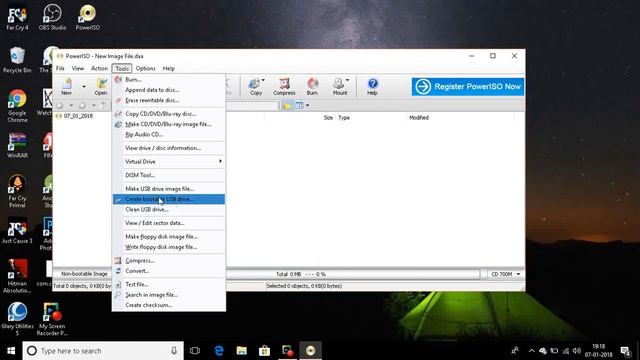Select Make CD/DVD/Blu-ray image file...
This screenshot has width=640, height=360.
[169, 124]
